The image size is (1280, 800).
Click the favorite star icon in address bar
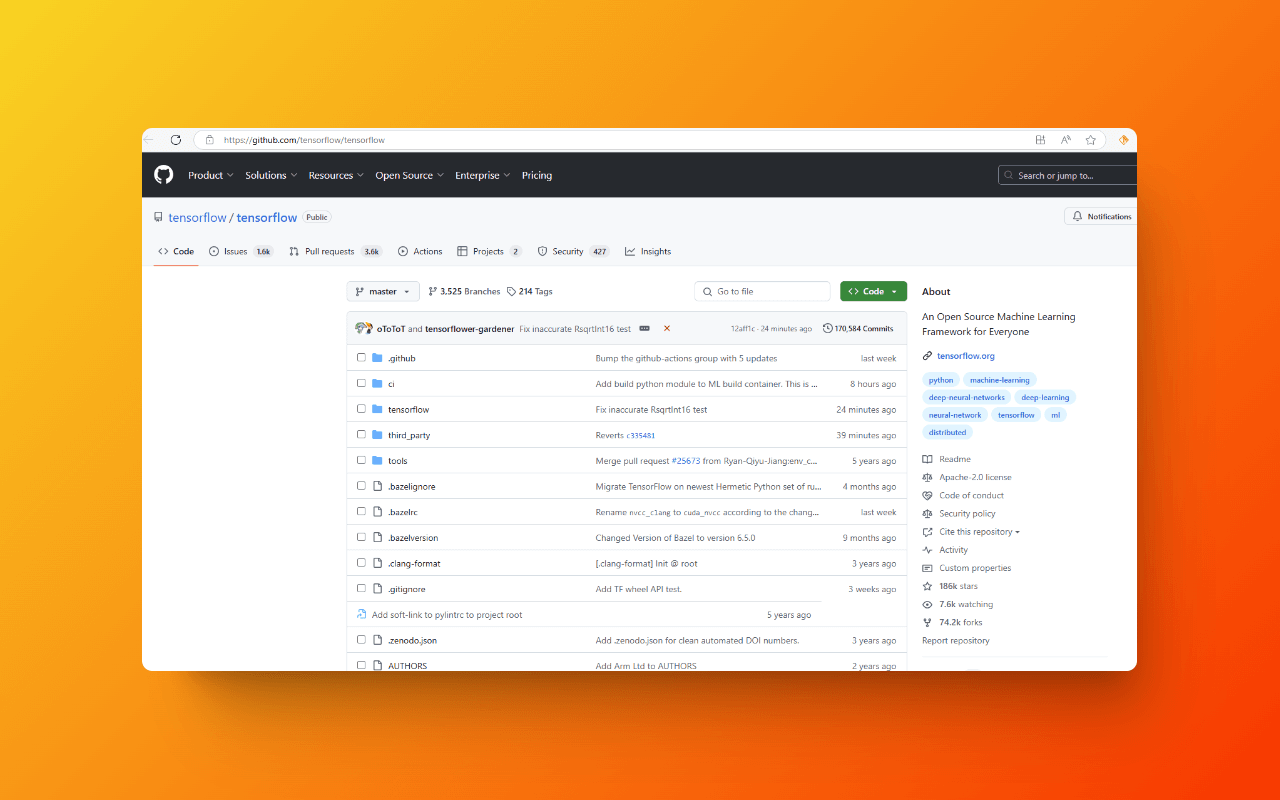click(1091, 140)
